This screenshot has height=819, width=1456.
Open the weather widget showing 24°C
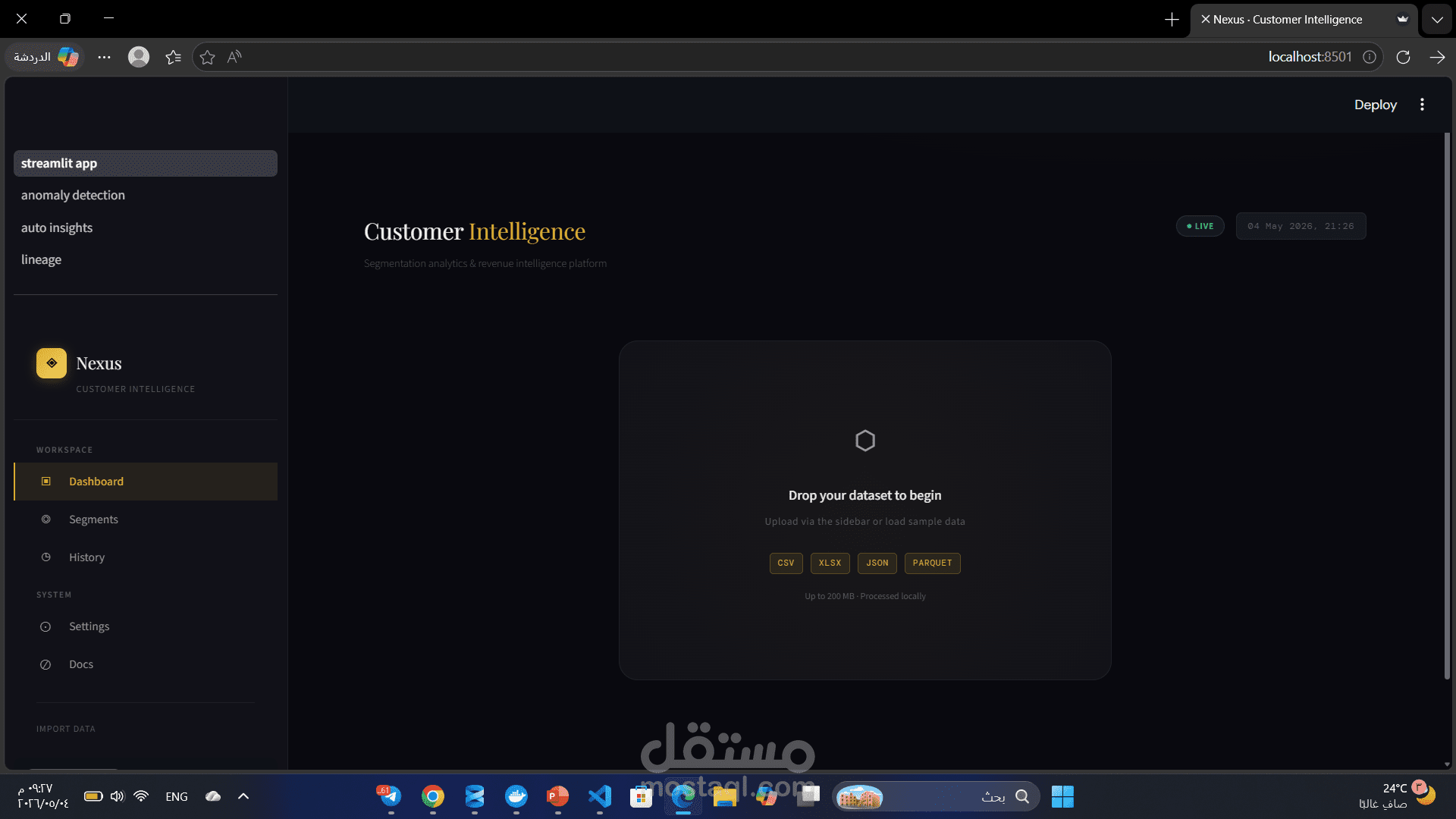tap(1396, 795)
